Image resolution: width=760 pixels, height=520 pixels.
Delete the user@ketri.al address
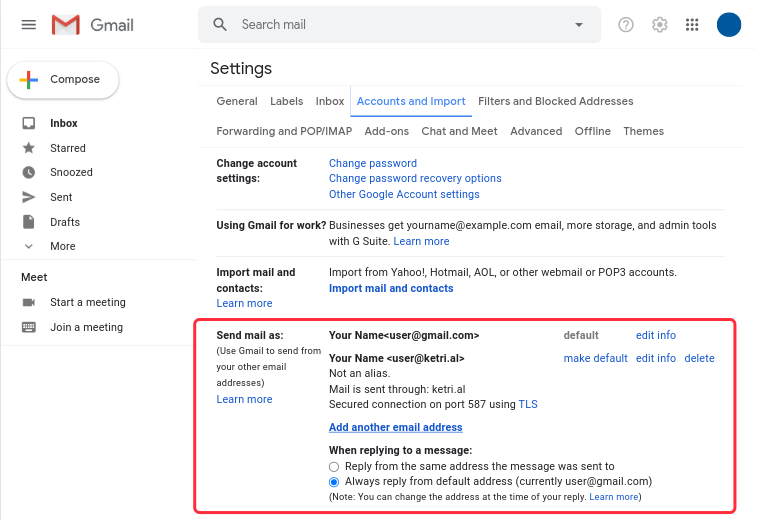tap(699, 358)
